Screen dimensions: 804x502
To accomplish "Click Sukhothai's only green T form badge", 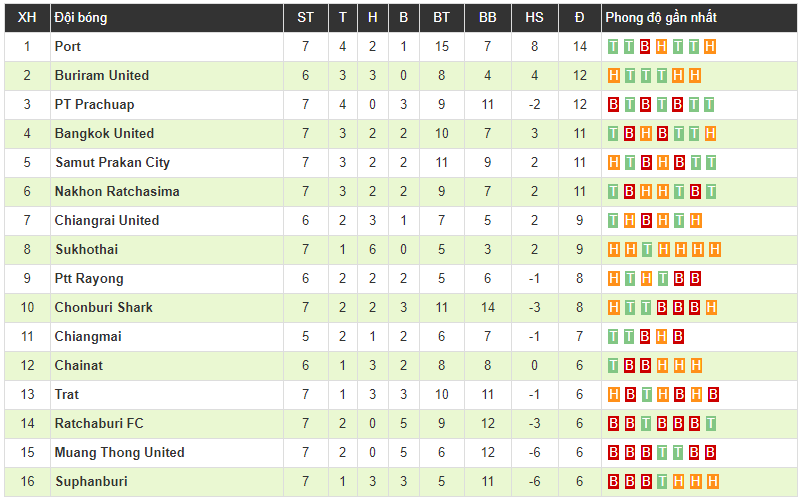I will click(x=646, y=249).
